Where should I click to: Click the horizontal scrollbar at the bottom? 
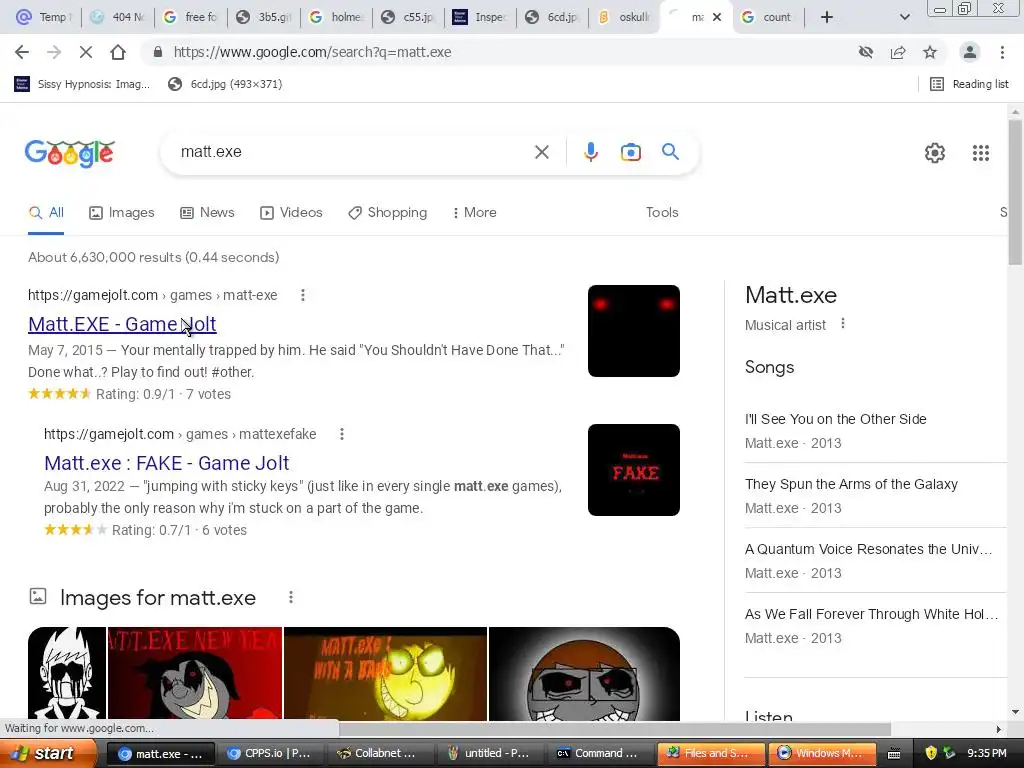(614, 728)
